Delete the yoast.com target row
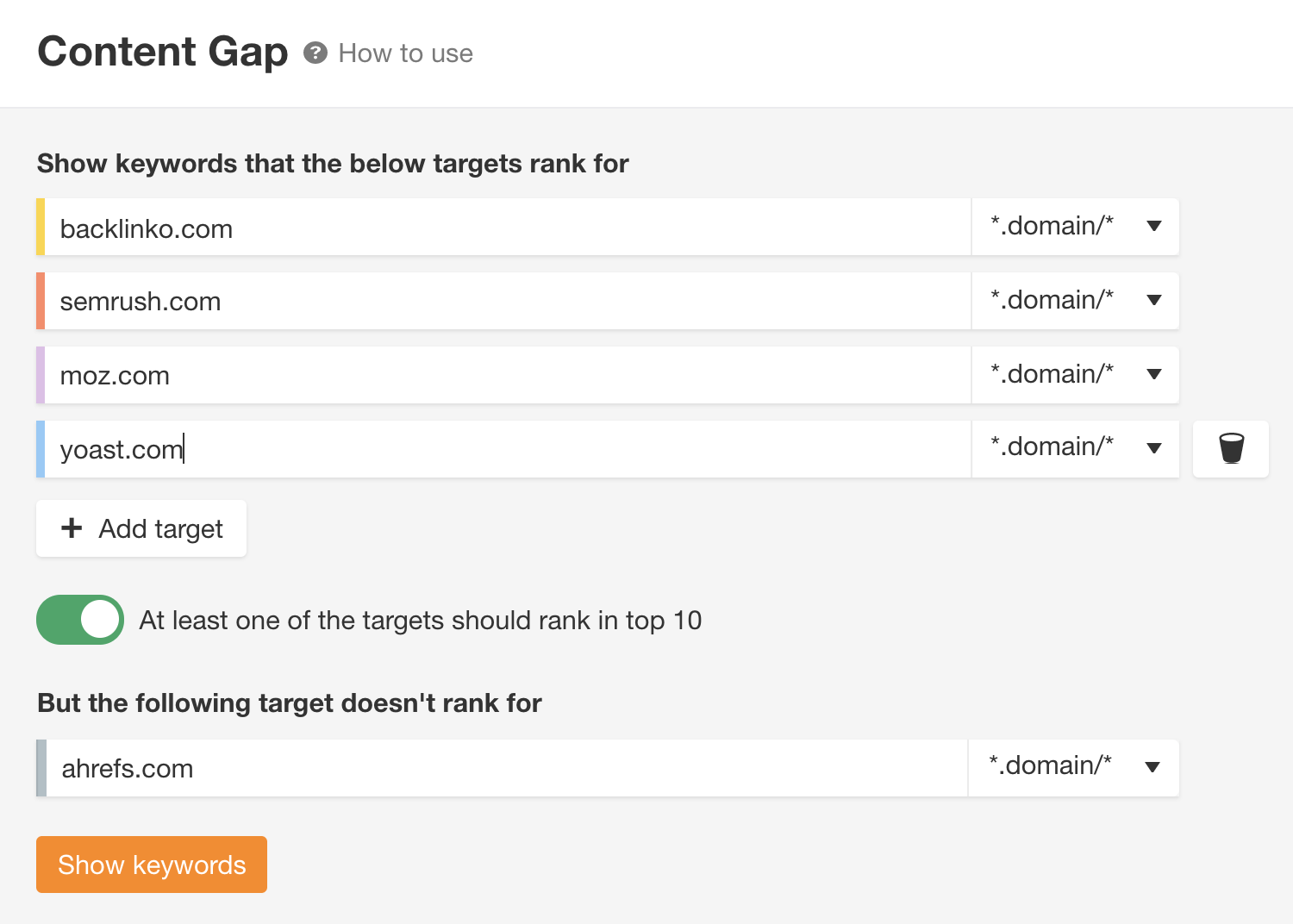This screenshot has width=1293, height=924. click(1230, 448)
